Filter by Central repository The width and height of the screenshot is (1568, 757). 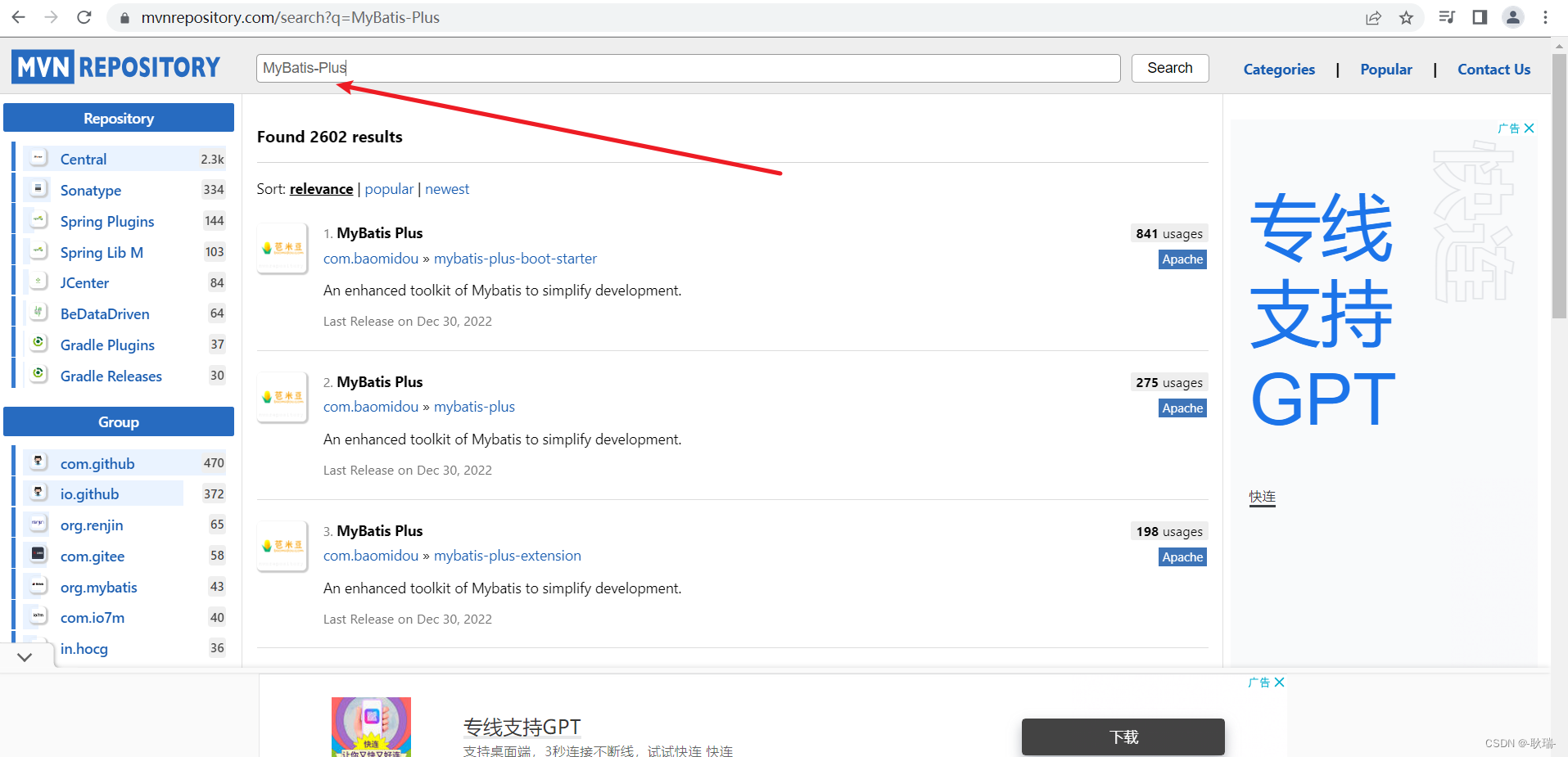pyautogui.click(x=84, y=160)
